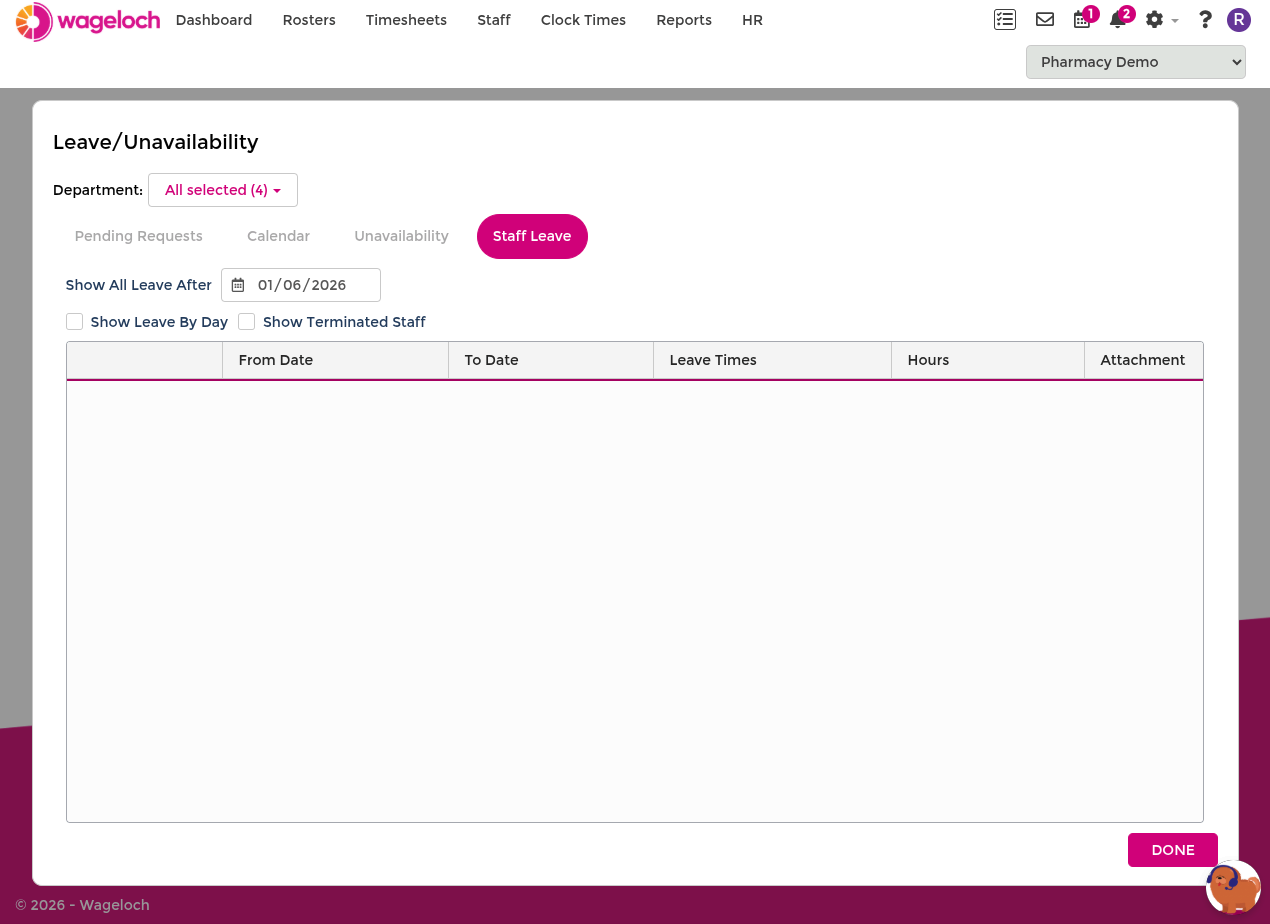The height and width of the screenshot is (924, 1270).
Task: Sort by the To Date column header
Action: [551, 360]
